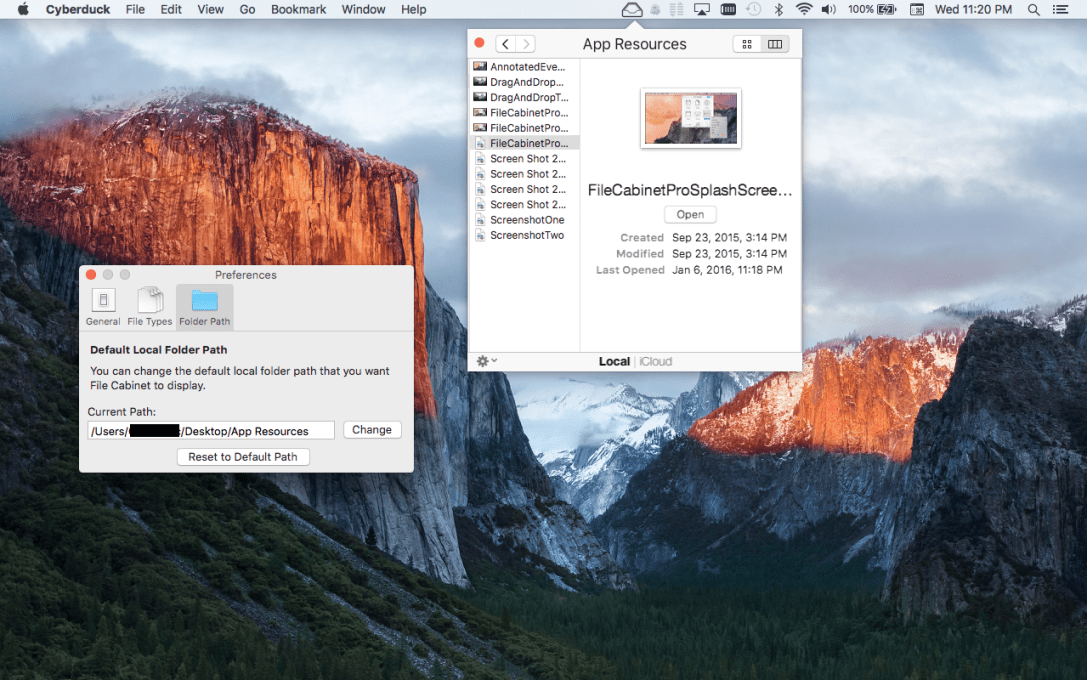Open the Help menu
The width and height of the screenshot is (1087, 680).
coord(413,10)
